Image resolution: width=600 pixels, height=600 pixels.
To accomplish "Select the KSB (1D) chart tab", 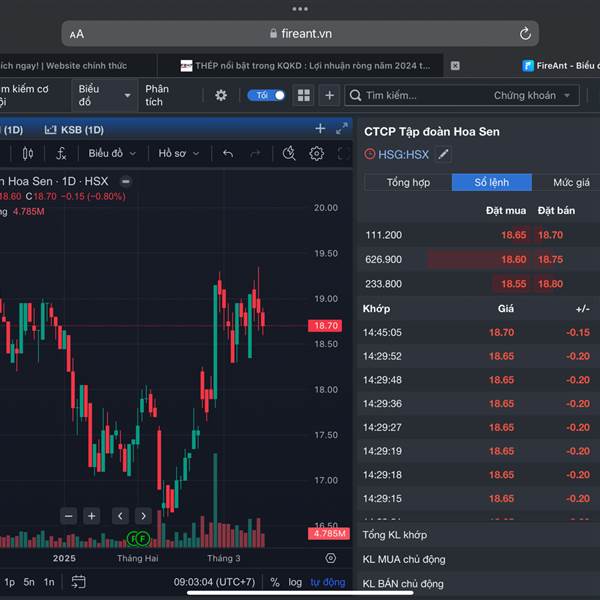I will tap(74, 130).
